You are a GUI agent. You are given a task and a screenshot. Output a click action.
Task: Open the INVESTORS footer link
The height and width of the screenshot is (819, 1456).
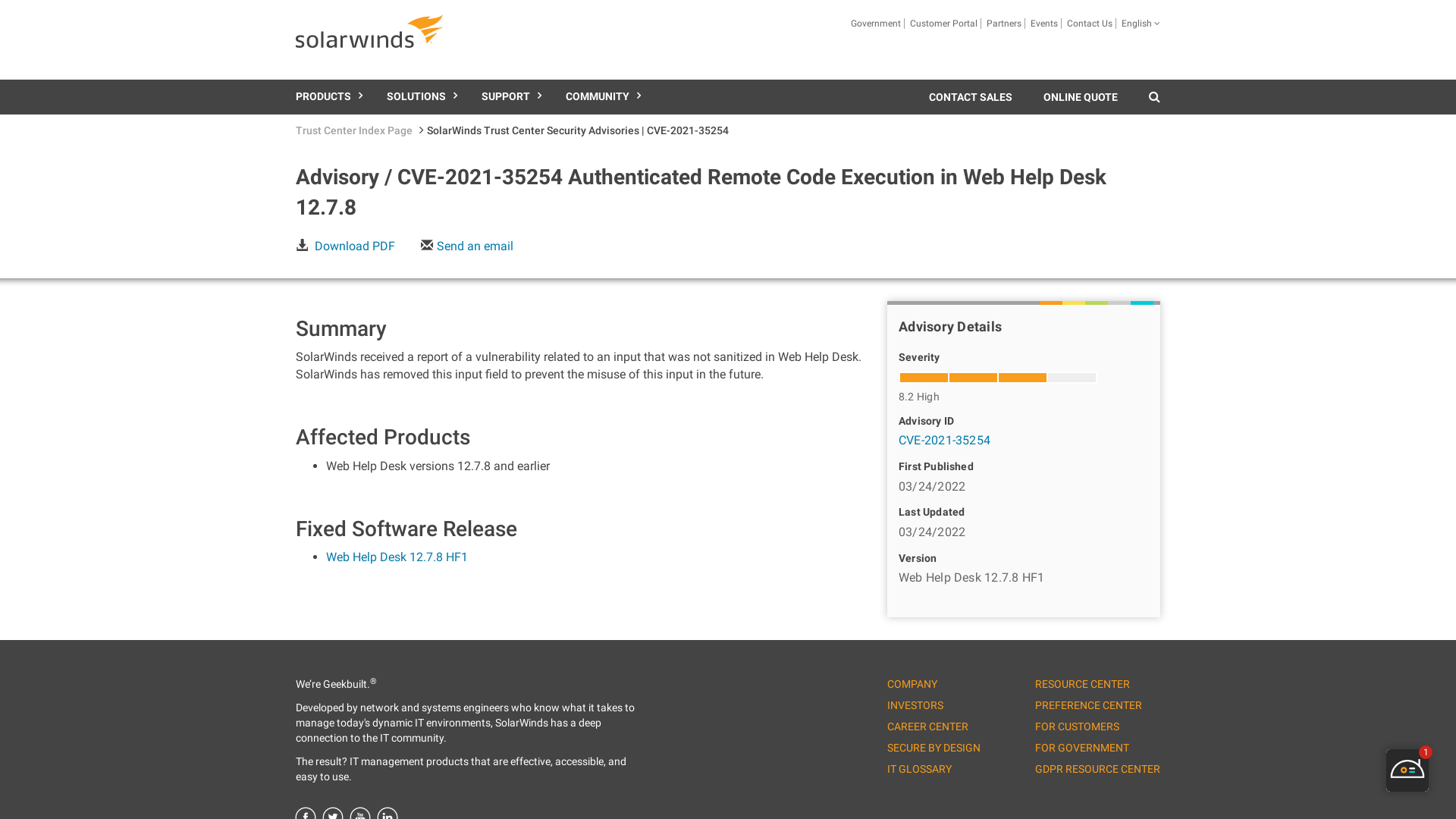(x=915, y=705)
